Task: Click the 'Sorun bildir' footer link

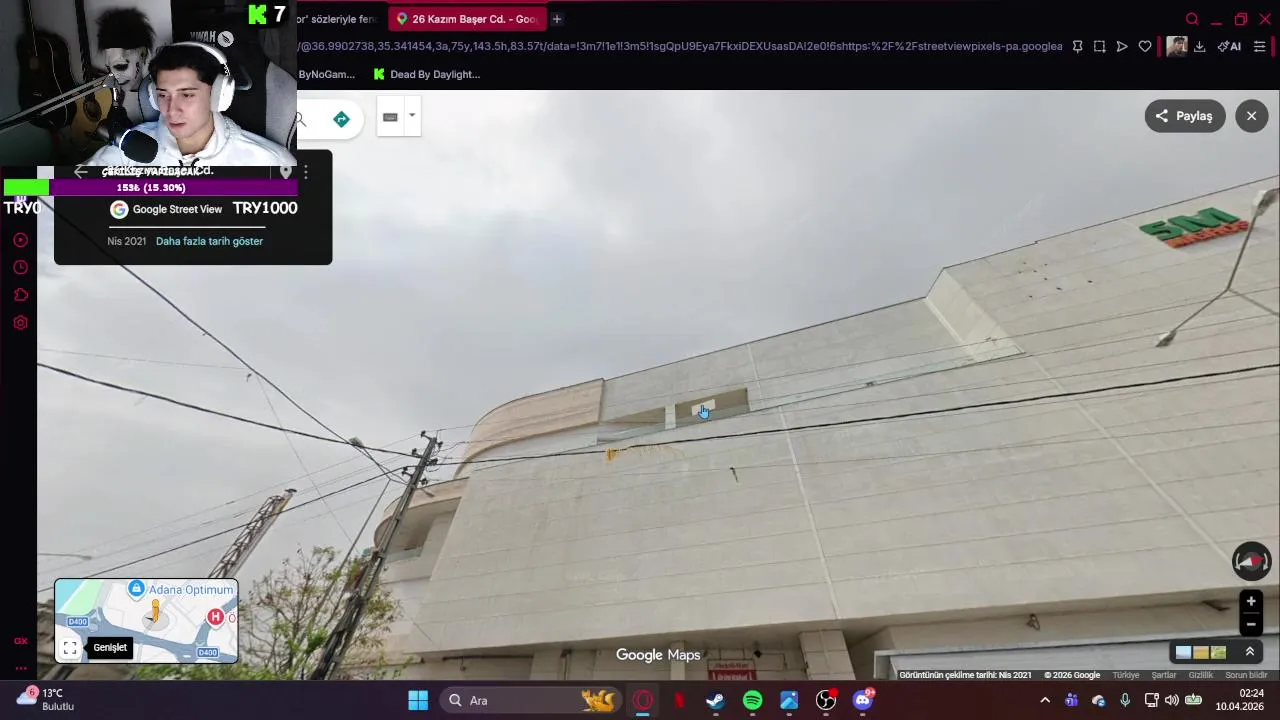Action: 1246,675
